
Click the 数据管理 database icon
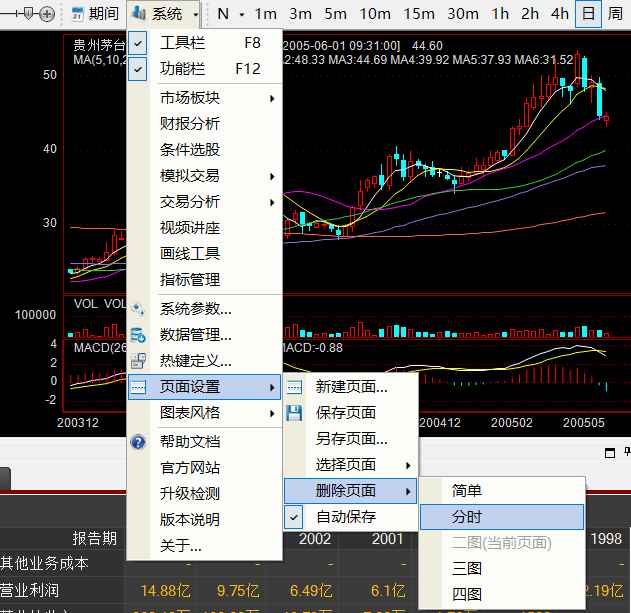(139, 335)
